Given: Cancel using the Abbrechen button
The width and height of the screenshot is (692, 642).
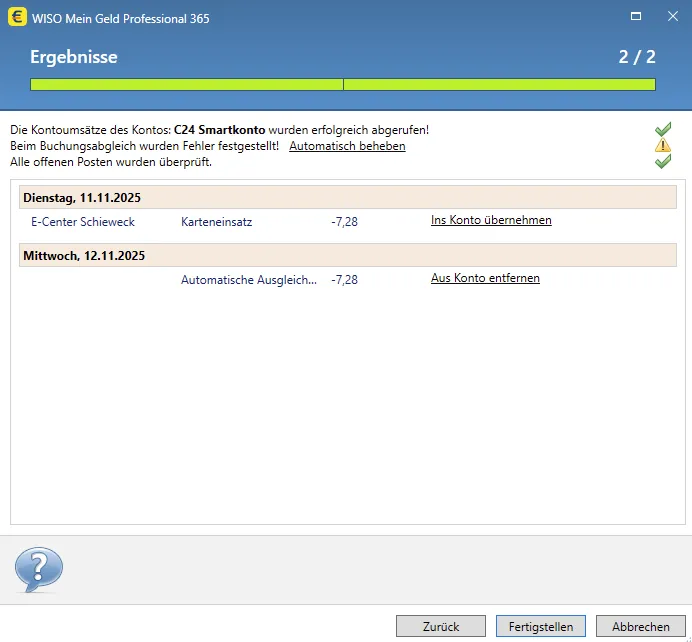Looking at the screenshot, I should pyautogui.click(x=641, y=626).
